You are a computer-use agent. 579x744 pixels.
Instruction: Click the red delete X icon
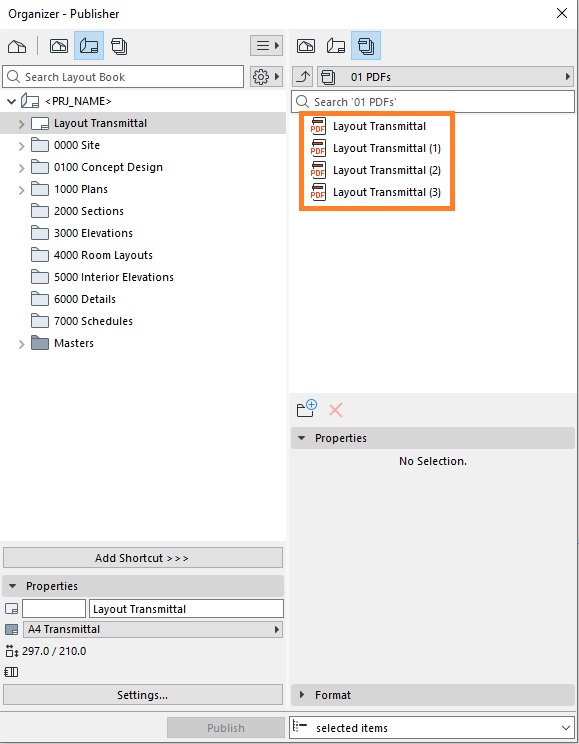[x=336, y=409]
